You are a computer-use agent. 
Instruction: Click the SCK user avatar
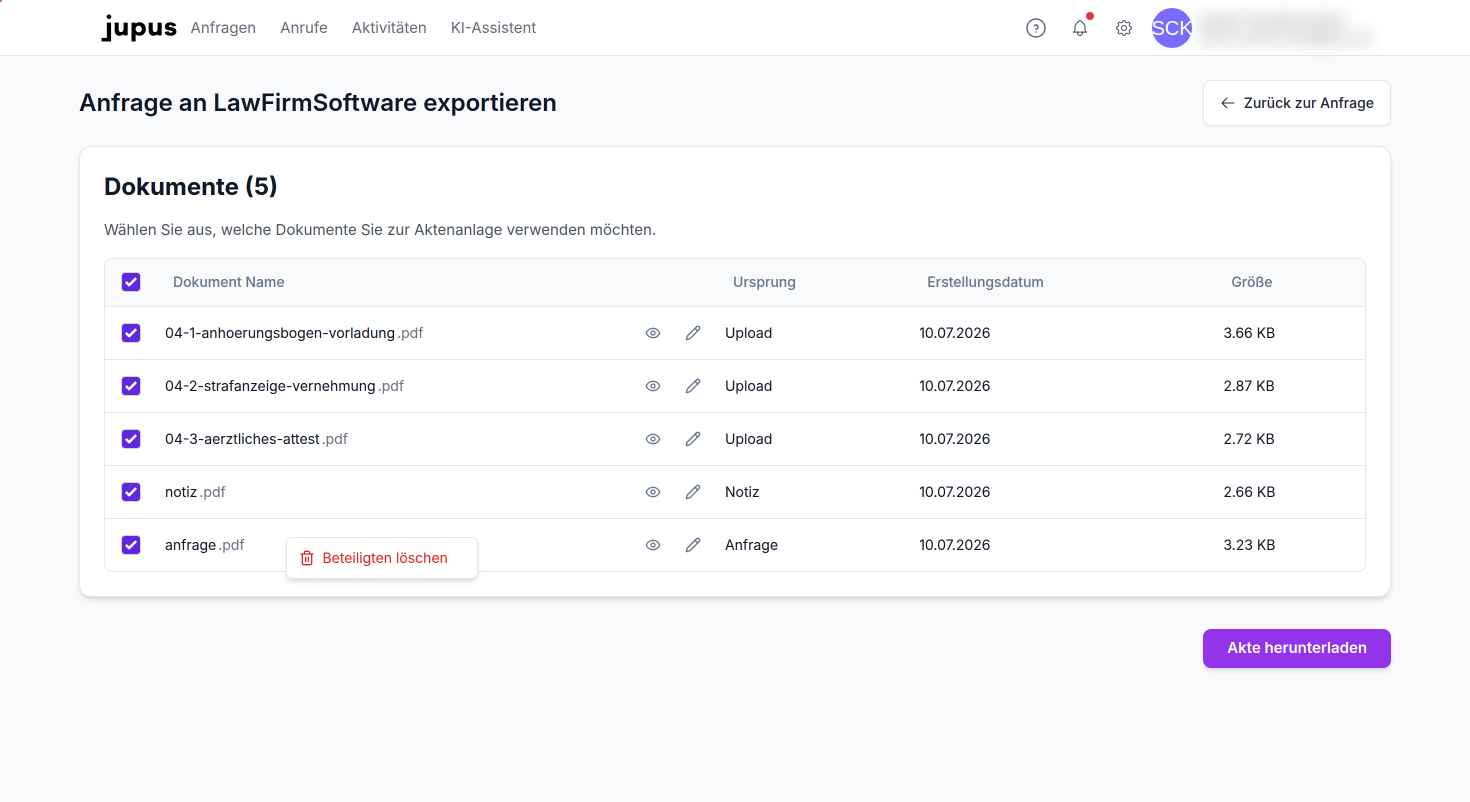[x=1172, y=28]
